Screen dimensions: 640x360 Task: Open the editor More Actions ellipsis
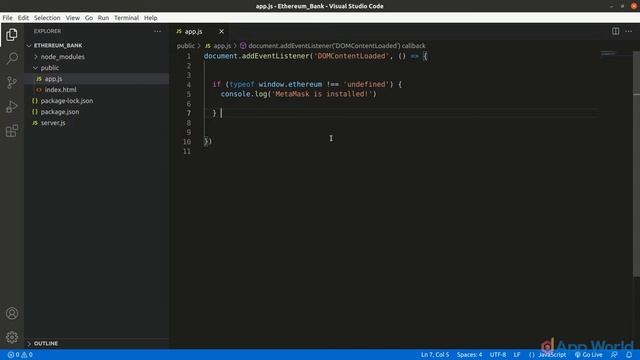click(x=628, y=31)
